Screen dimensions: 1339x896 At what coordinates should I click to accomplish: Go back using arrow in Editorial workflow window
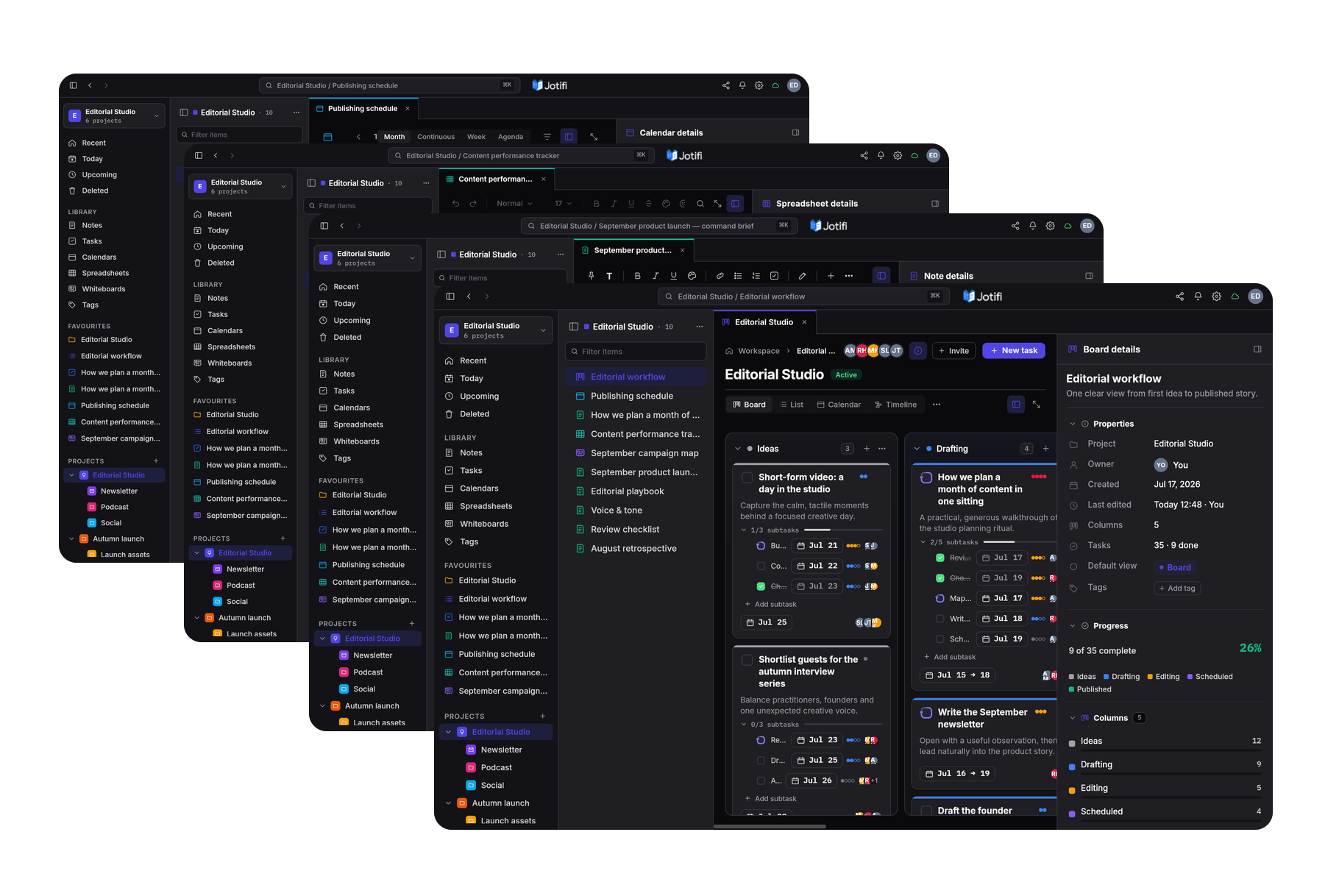coord(469,296)
